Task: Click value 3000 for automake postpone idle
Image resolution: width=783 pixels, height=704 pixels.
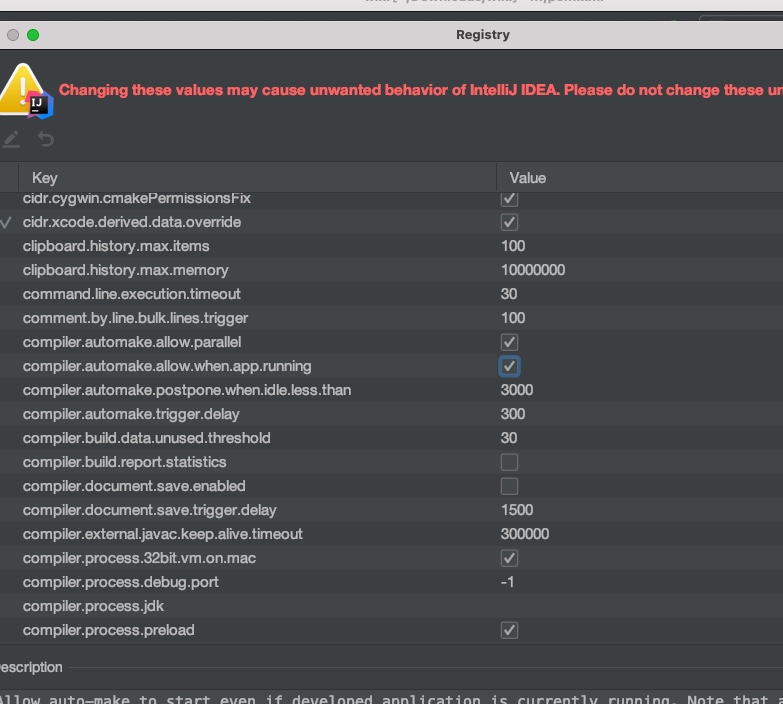Action: 517,390
